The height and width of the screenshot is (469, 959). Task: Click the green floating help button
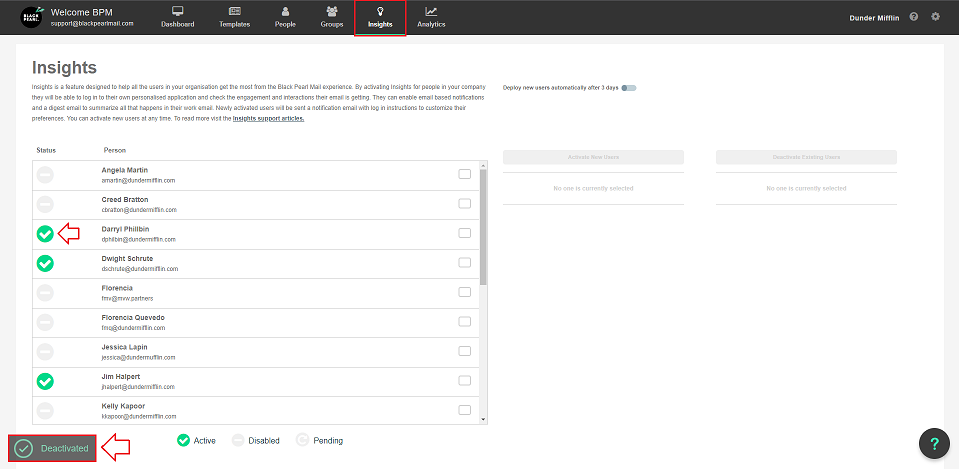click(934, 443)
